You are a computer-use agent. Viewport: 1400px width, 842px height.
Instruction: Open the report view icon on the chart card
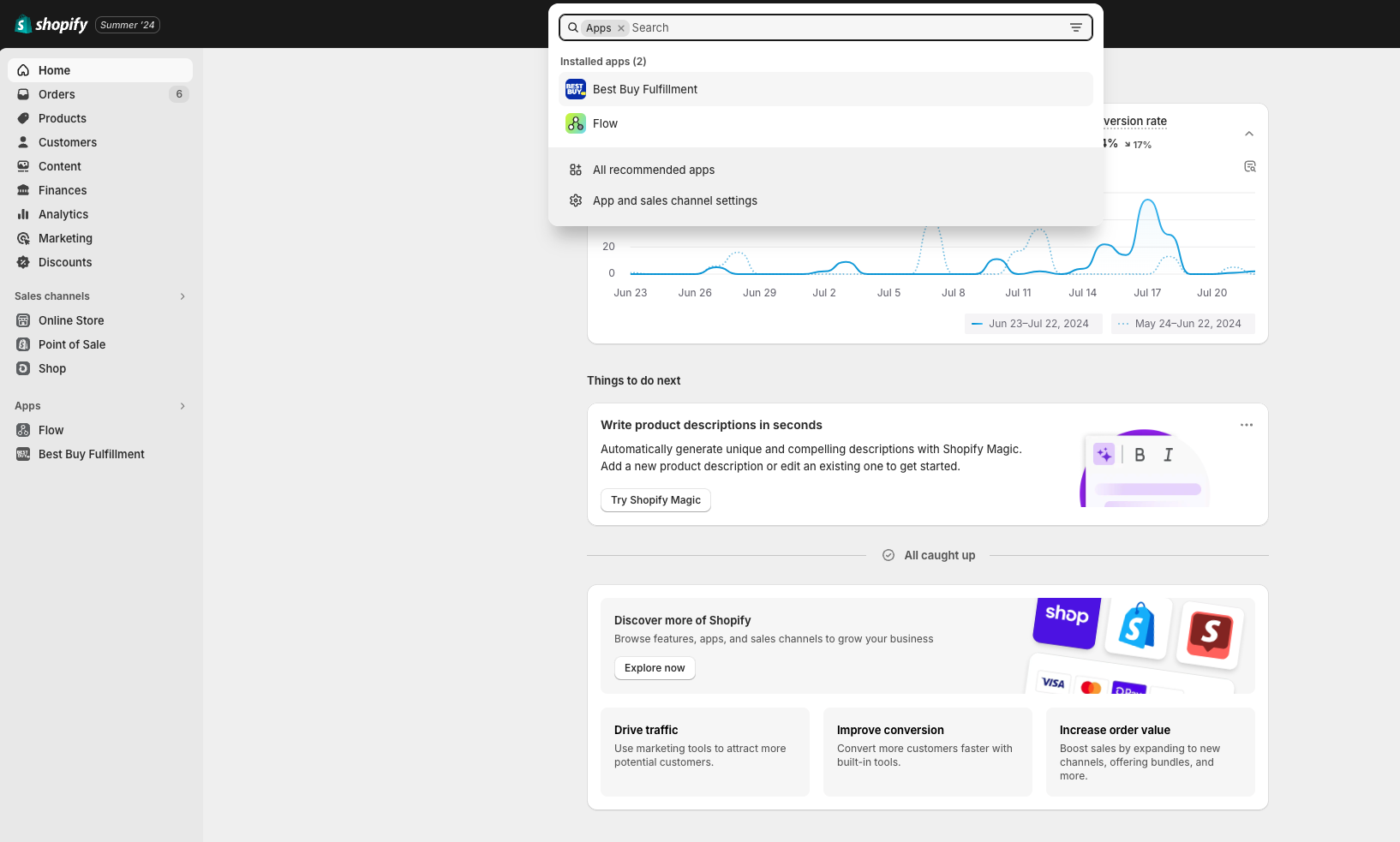tap(1250, 166)
